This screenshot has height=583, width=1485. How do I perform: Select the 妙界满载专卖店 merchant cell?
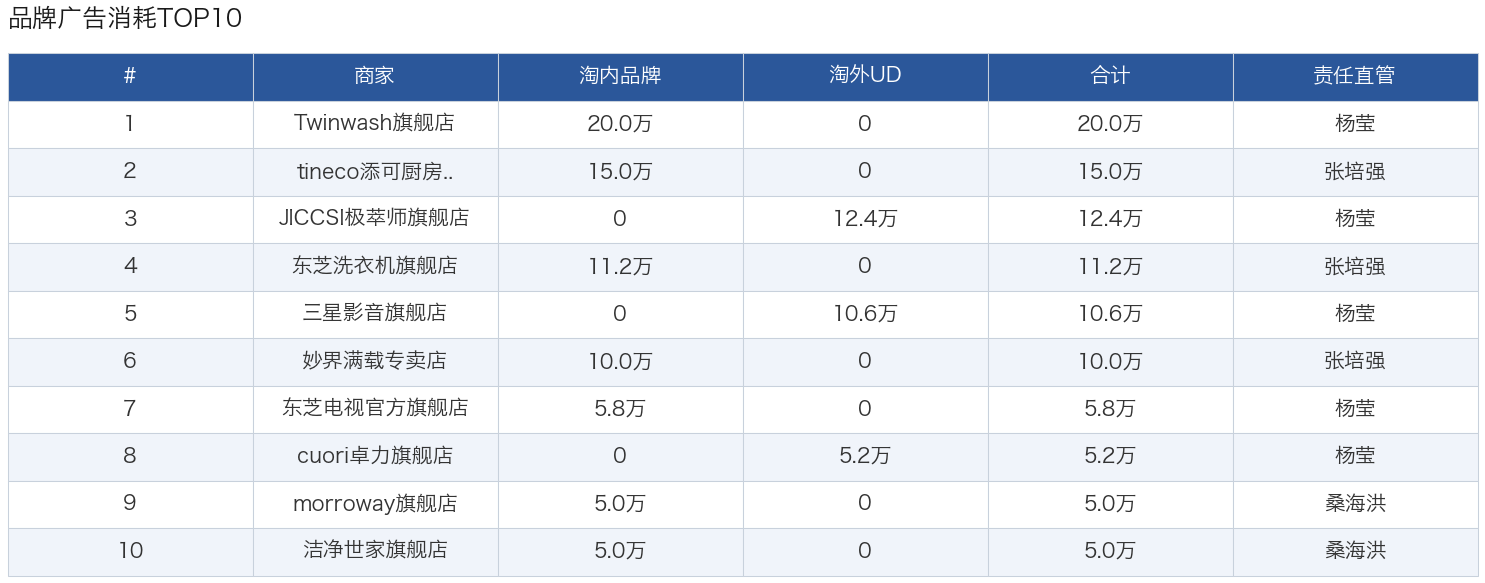point(375,361)
